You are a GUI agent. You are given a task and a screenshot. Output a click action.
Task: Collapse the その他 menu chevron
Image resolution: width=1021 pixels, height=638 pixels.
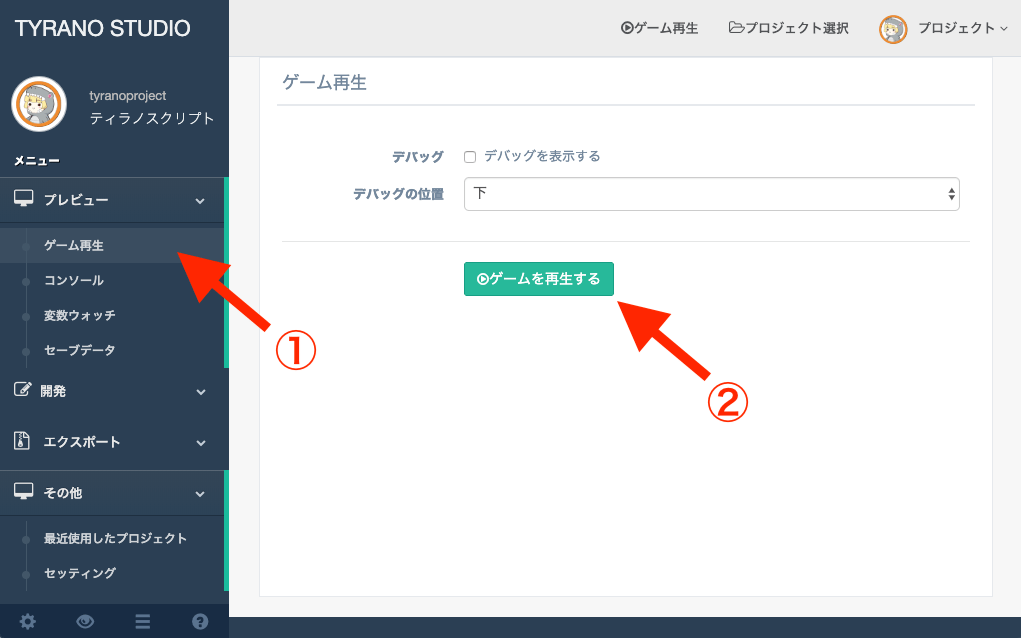tap(200, 493)
